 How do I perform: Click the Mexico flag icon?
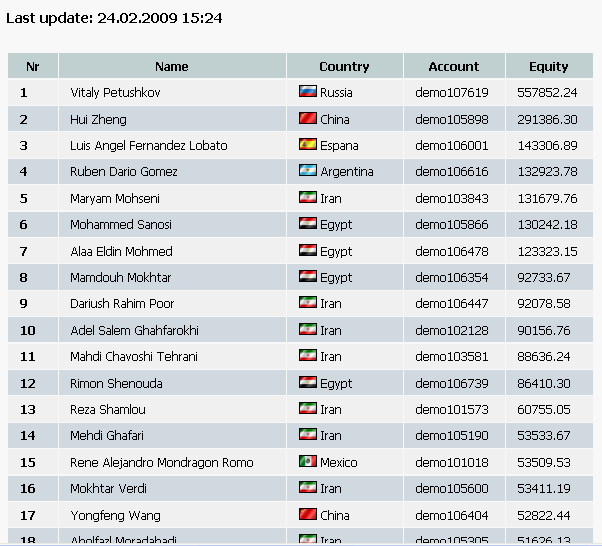click(x=308, y=462)
